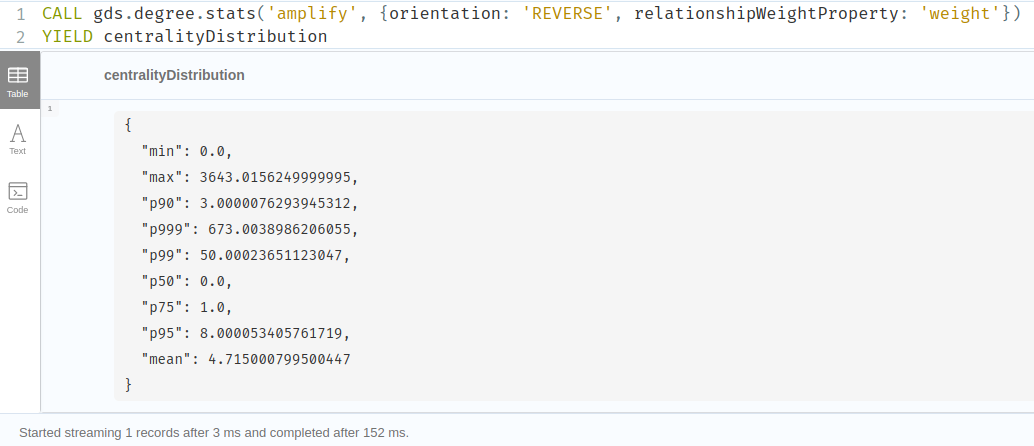Click the centralityDistribution column header
Viewport: 1034px width, 446px height.
click(x=174, y=75)
